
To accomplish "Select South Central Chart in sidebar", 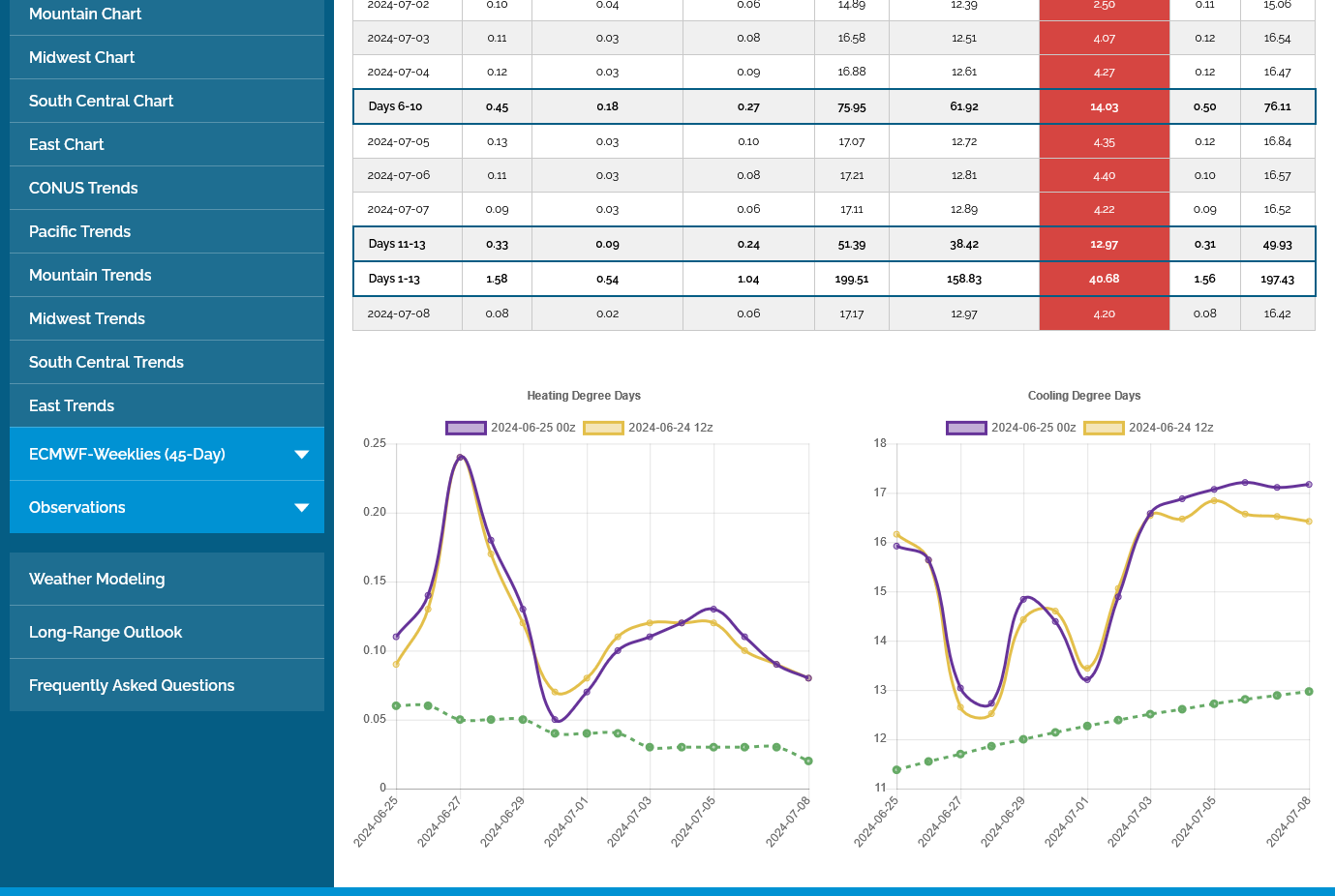I will pyautogui.click(x=102, y=102).
